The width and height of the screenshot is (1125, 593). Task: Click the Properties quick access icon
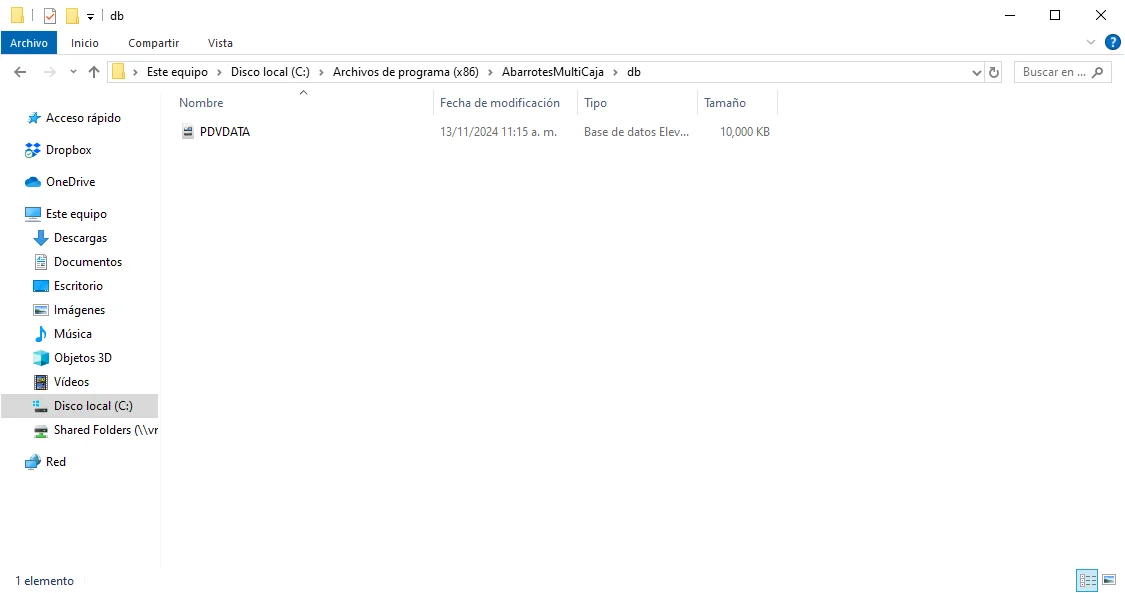50,16
